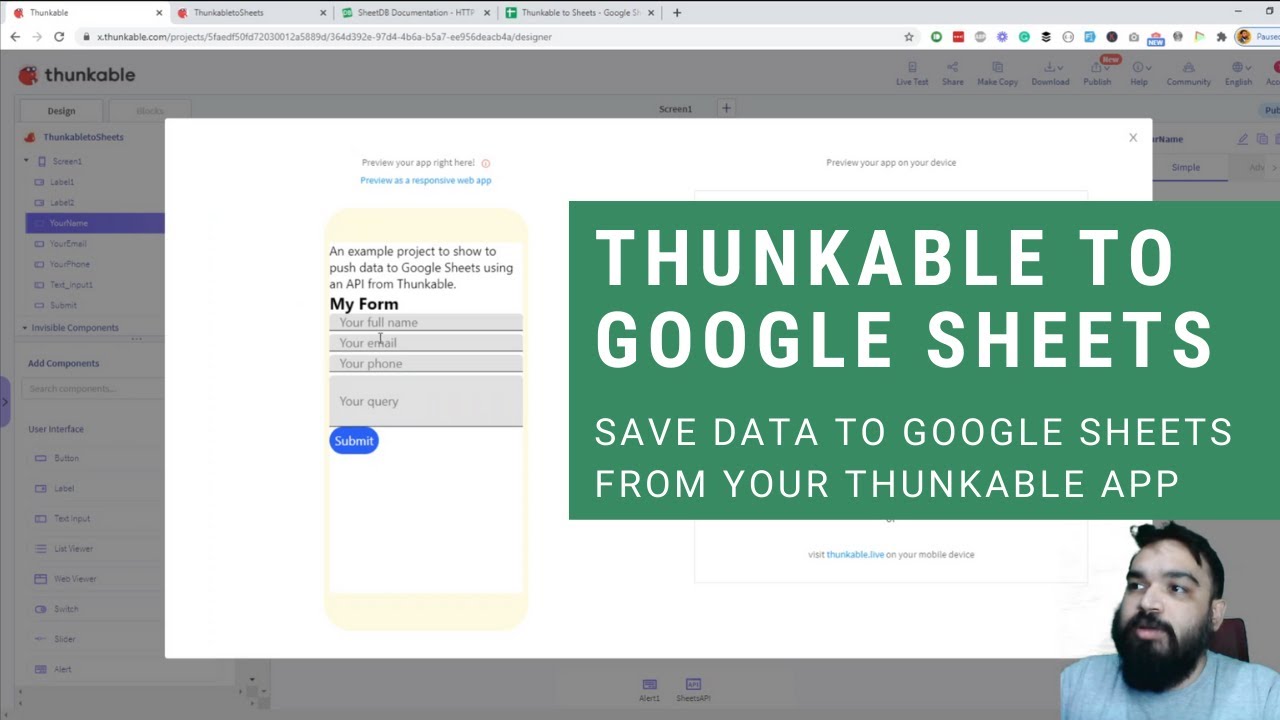Viewport: 1280px width, 720px height.
Task: Select Label2 in component tree
Action: 62,203
